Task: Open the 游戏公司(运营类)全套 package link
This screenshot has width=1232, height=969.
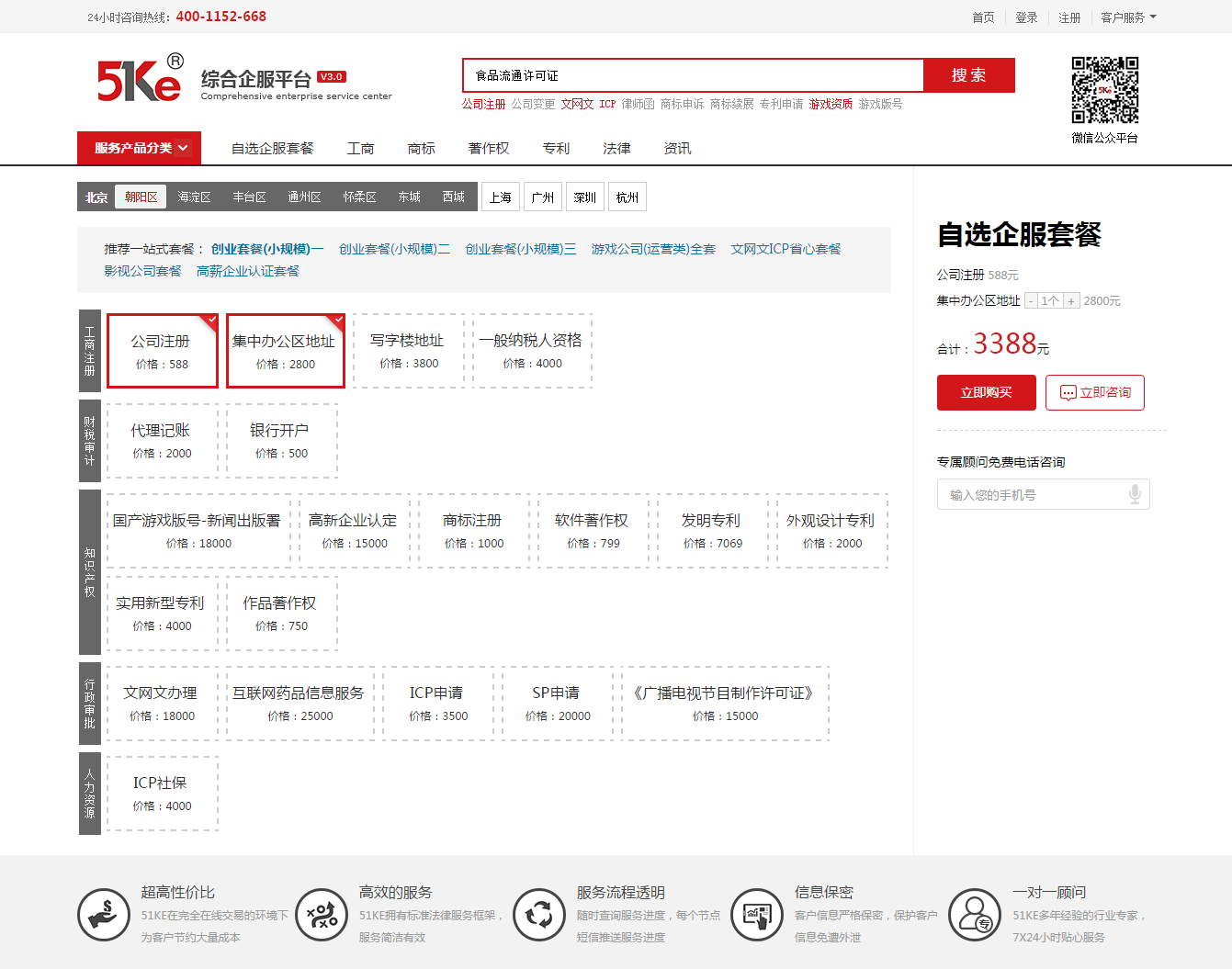Action: tap(653, 249)
